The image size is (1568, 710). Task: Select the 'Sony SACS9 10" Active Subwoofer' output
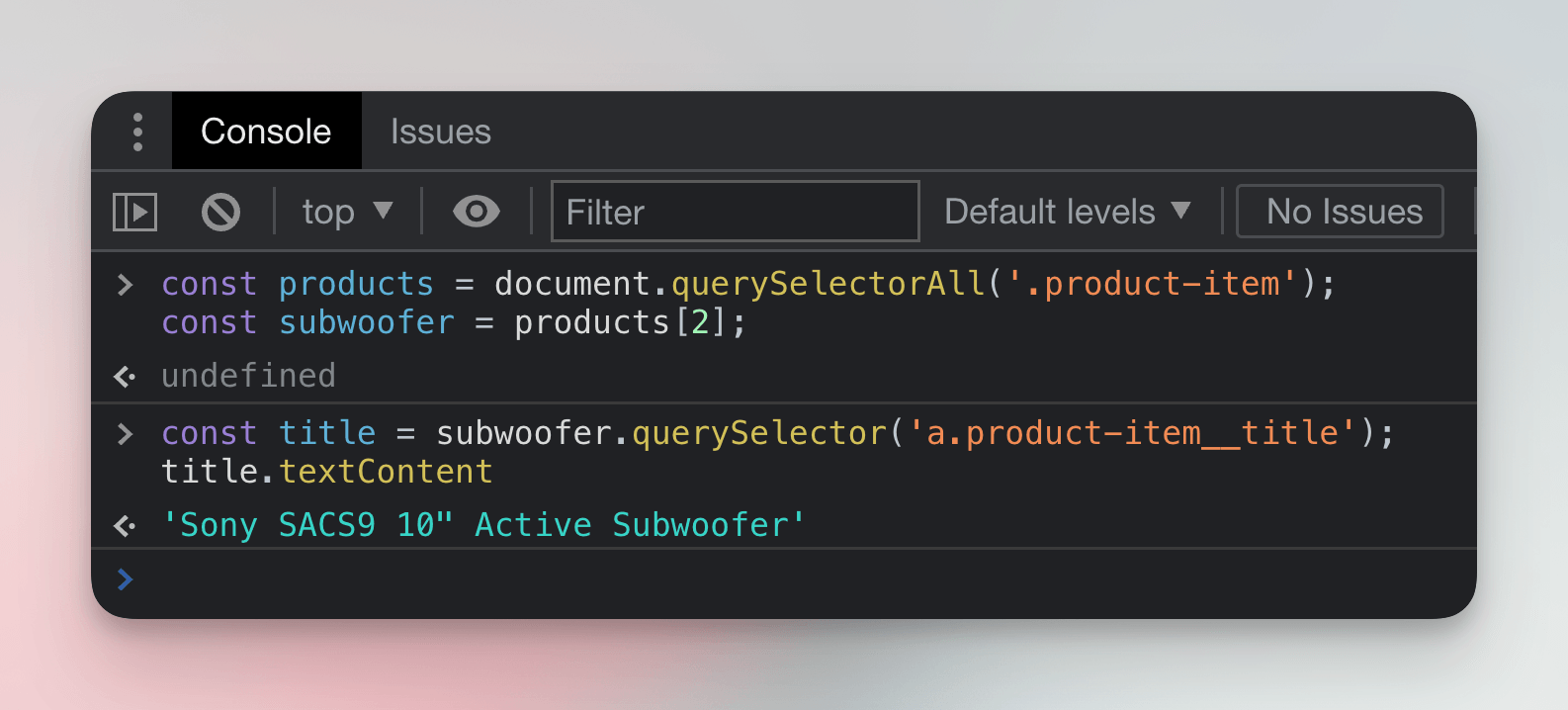(x=483, y=525)
